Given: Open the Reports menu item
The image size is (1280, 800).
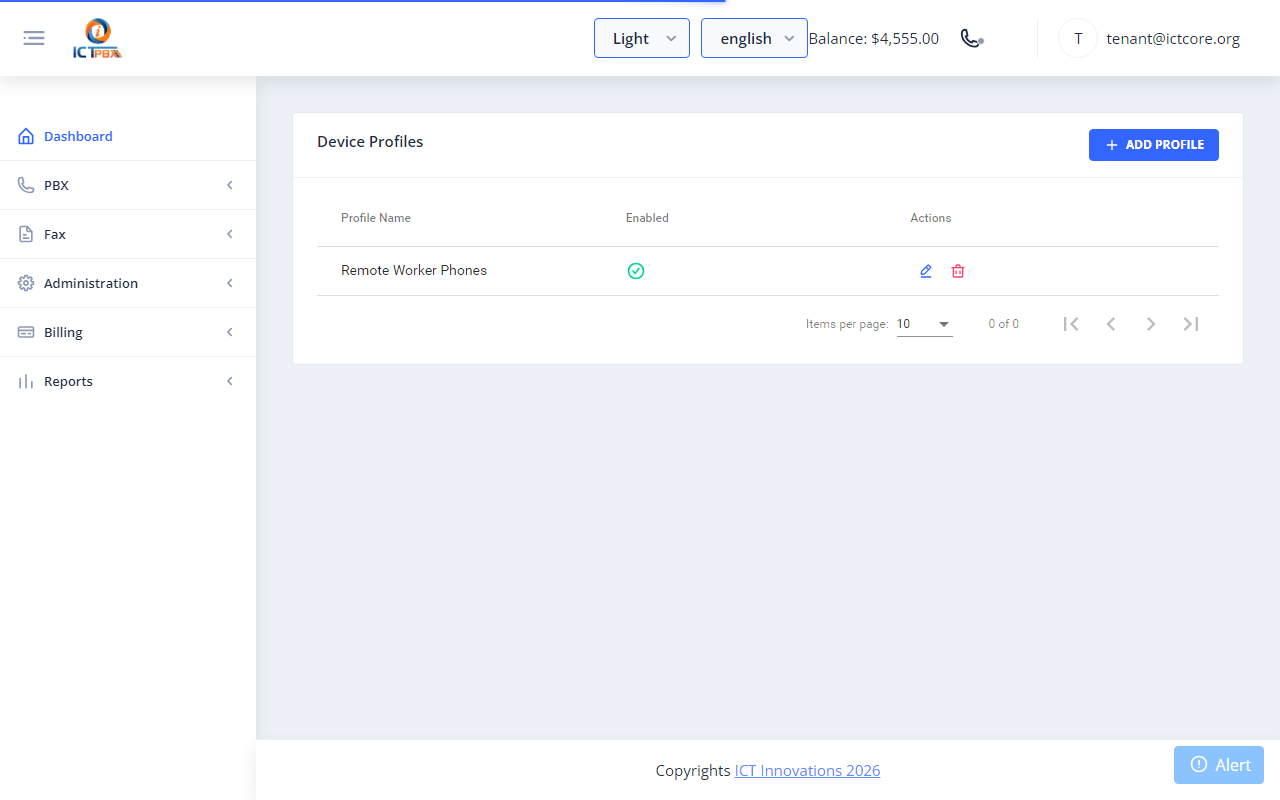Looking at the screenshot, I should tap(128, 381).
